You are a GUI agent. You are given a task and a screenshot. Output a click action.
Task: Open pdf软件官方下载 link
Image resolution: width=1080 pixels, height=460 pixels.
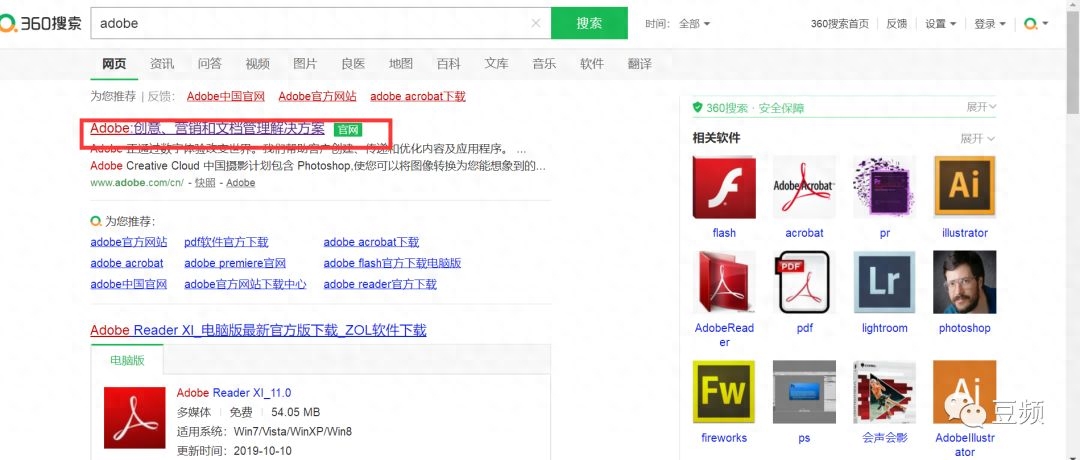click(x=227, y=242)
